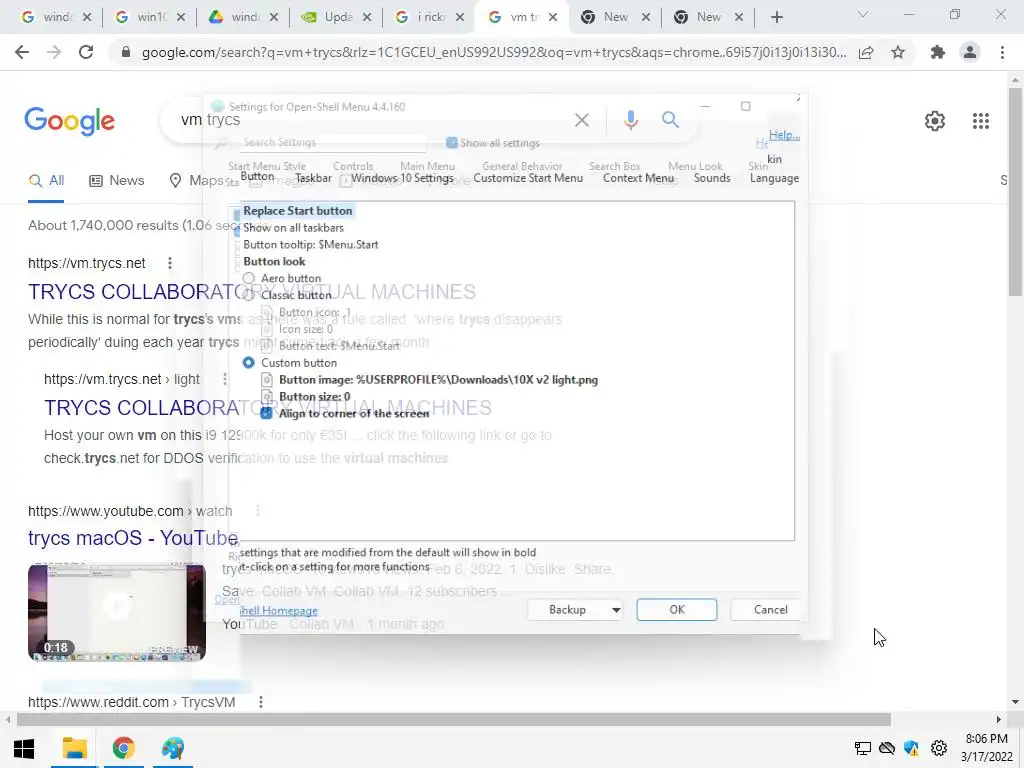This screenshot has height=768, width=1024.
Task: Click the horizontal scrollbar at page bottom
Action: pos(453,720)
